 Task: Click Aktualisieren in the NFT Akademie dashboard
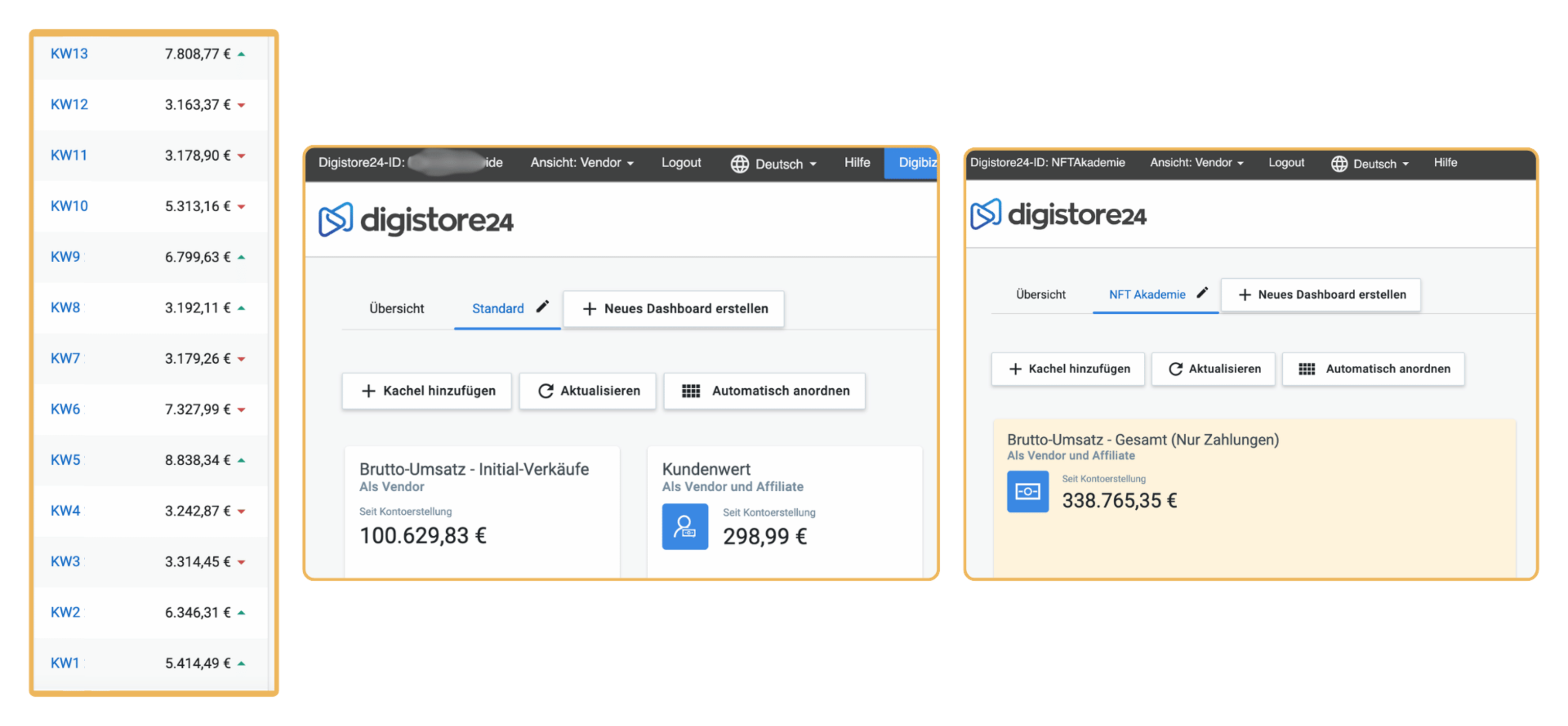point(1213,369)
